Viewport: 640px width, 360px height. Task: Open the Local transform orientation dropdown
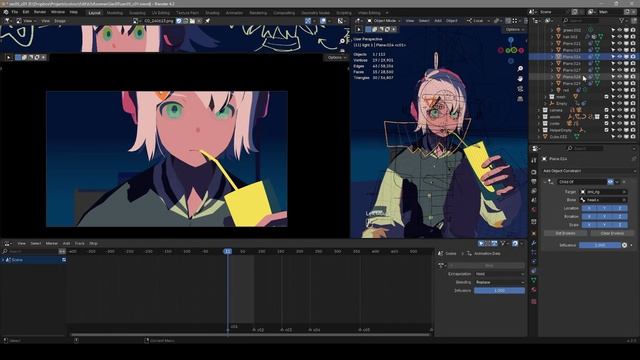(x=478, y=20)
